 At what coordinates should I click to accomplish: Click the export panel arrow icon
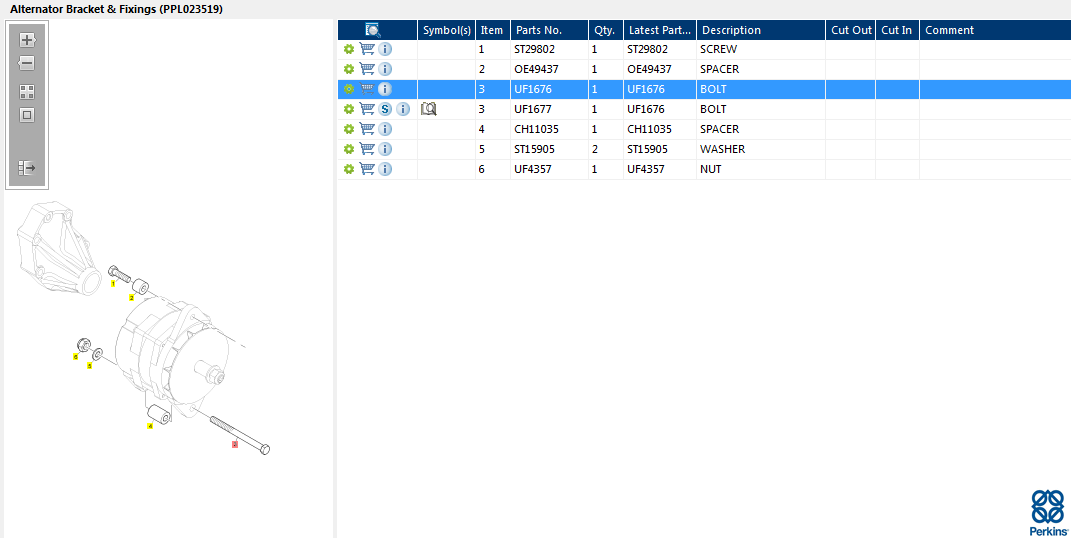point(27,168)
